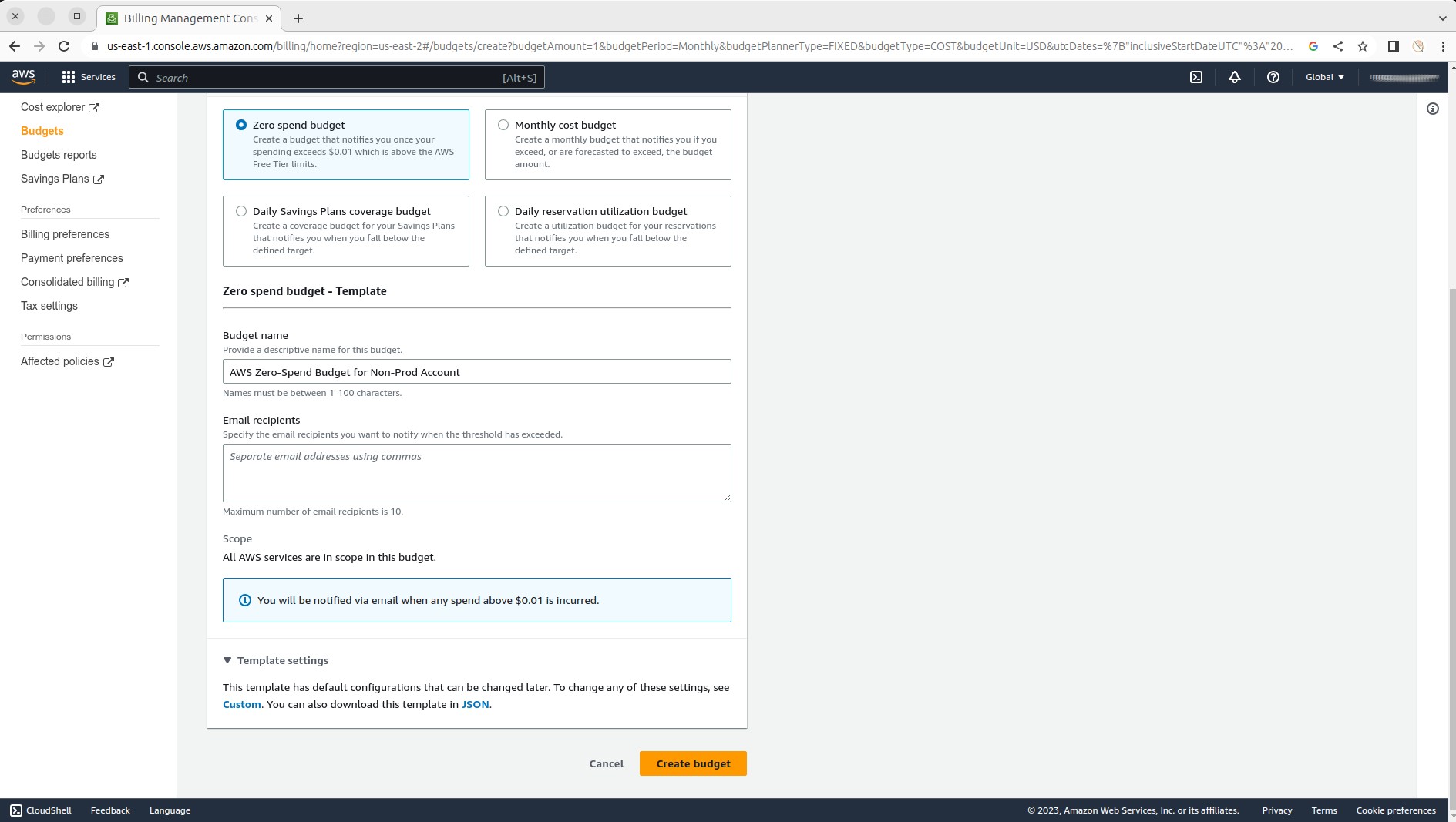Click the Budget name input field

476,371
